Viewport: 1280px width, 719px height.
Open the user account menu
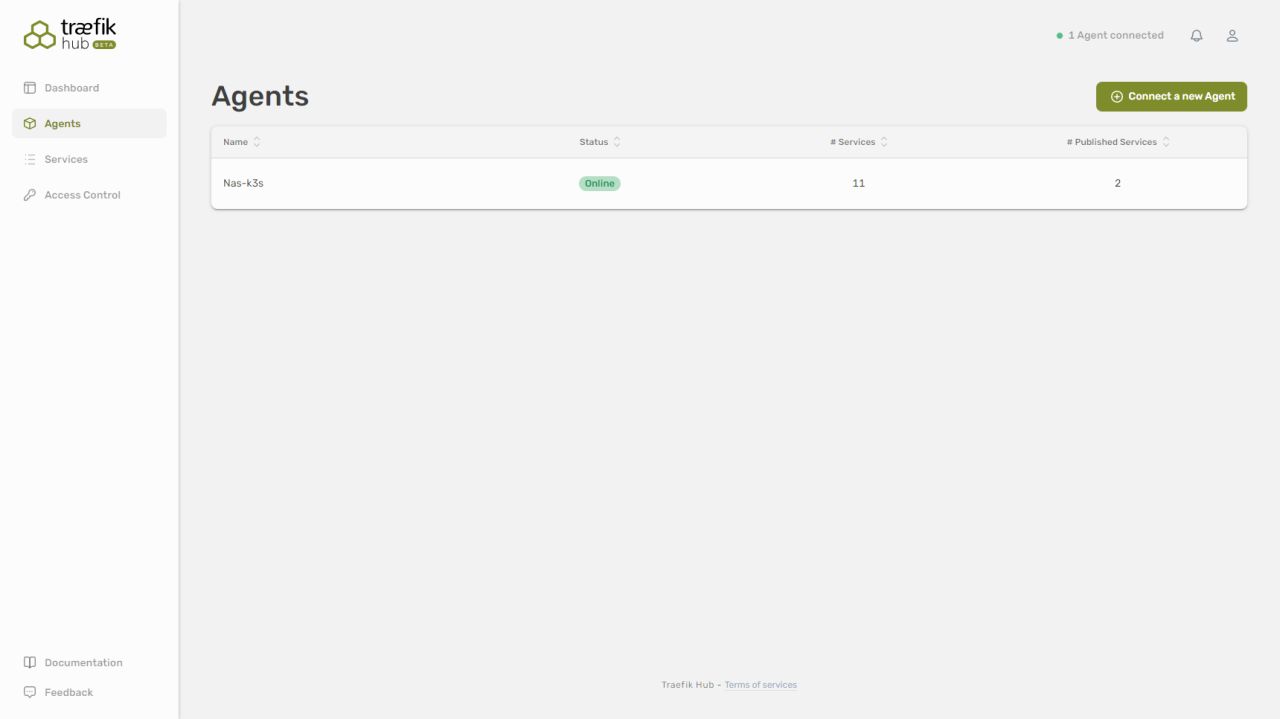click(x=1232, y=36)
